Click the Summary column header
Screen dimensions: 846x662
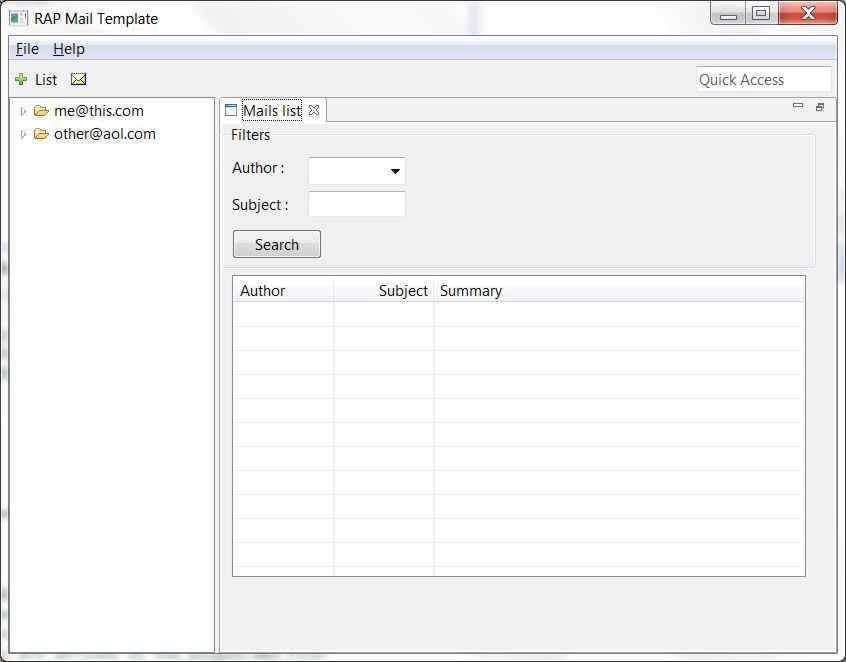coord(618,291)
